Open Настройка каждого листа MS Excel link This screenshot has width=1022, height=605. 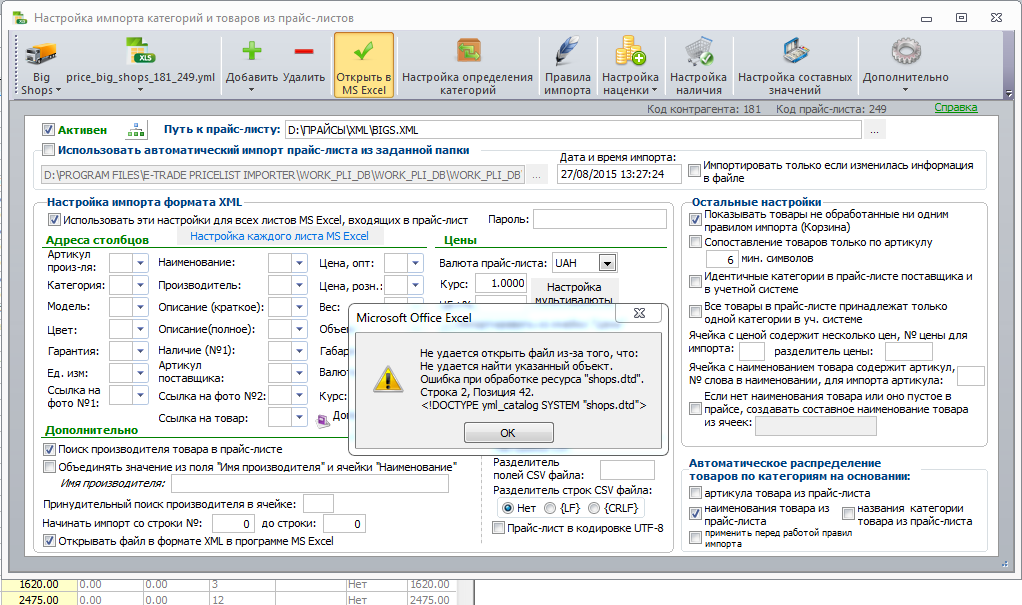click(x=279, y=236)
